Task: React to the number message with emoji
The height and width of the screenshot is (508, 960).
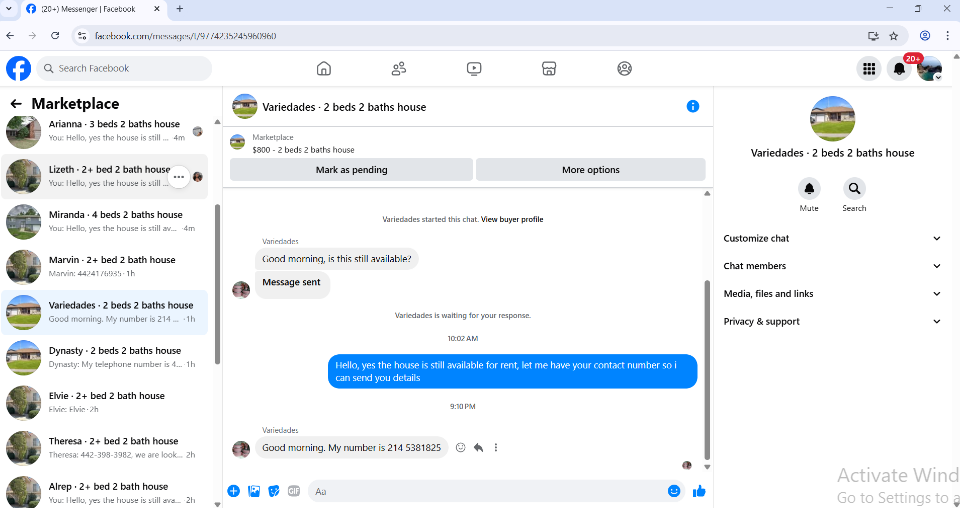Action: [461, 447]
